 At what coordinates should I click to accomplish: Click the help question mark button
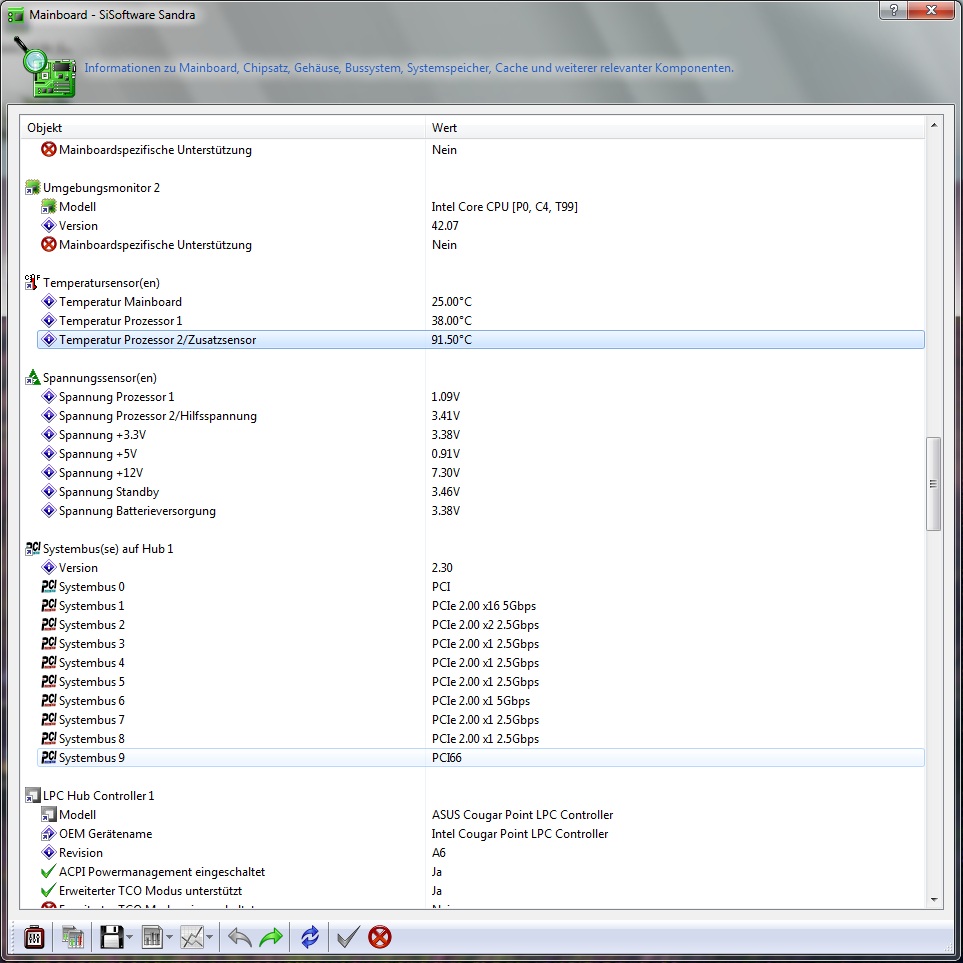(894, 10)
